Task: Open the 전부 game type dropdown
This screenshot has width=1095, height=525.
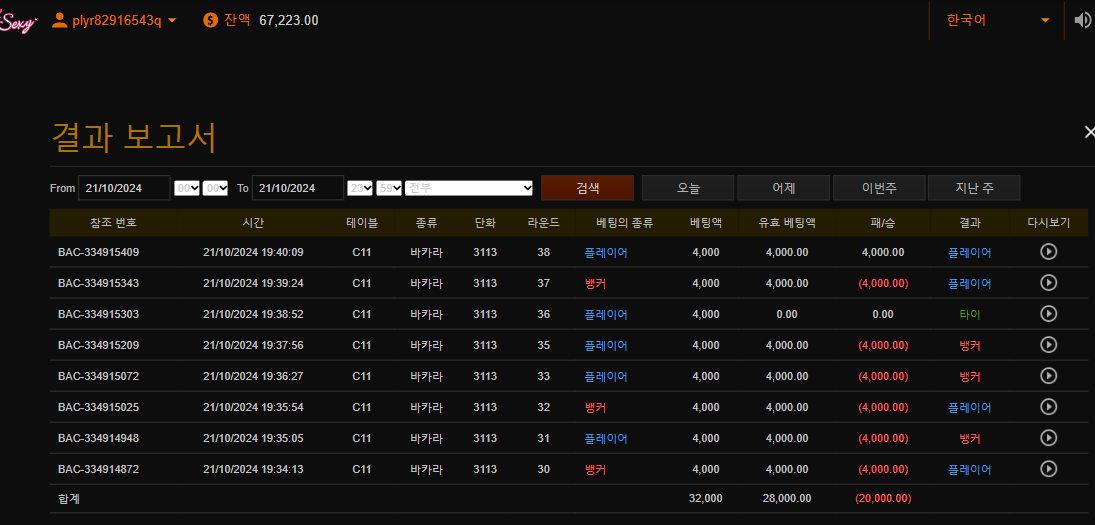Action: pyautogui.click(x=469, y=188)
